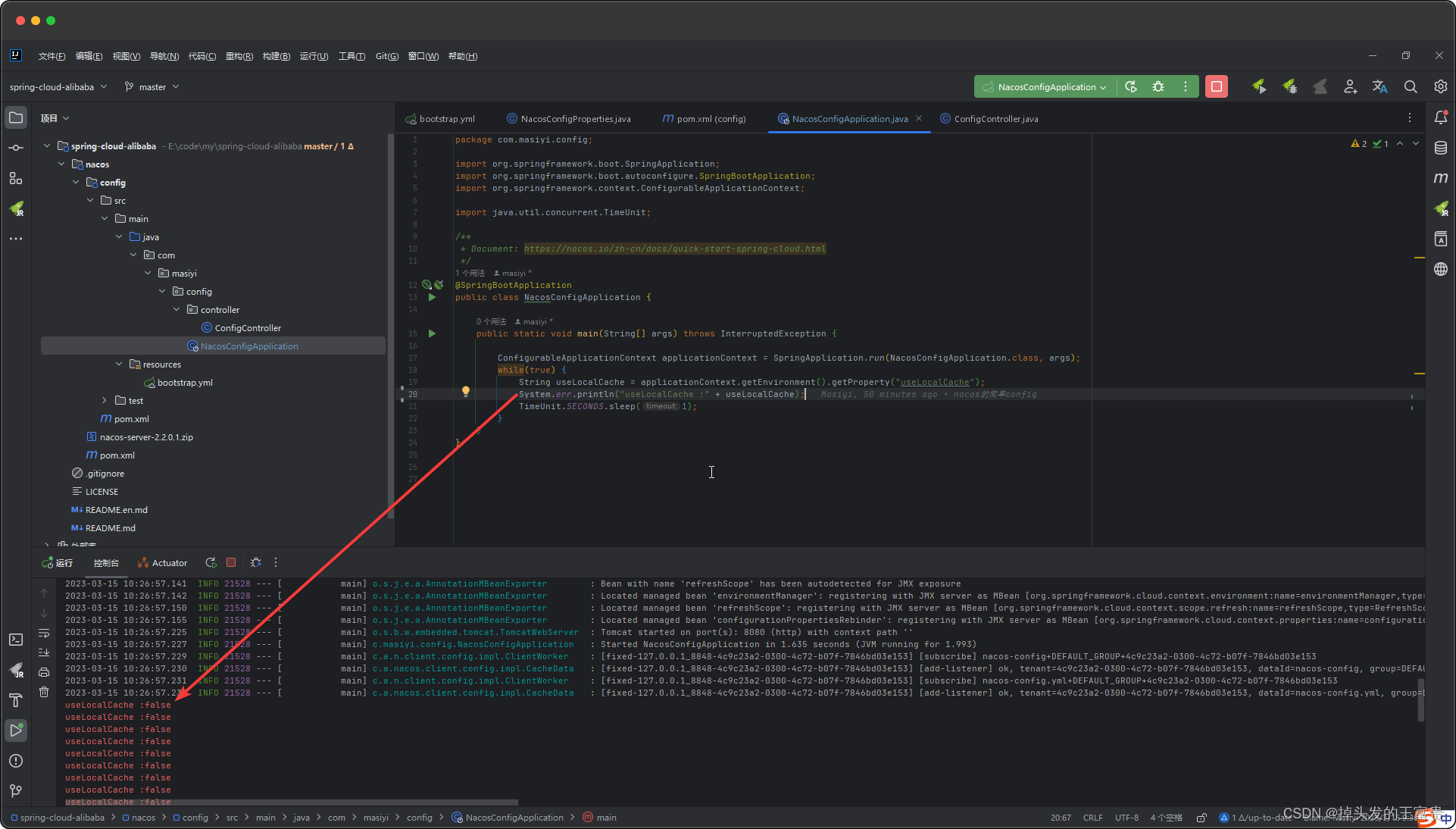This screenshot has height=829, width=1456.
Task: Open the Search Everywhere magnifier icon
Action: point(1410,86)
